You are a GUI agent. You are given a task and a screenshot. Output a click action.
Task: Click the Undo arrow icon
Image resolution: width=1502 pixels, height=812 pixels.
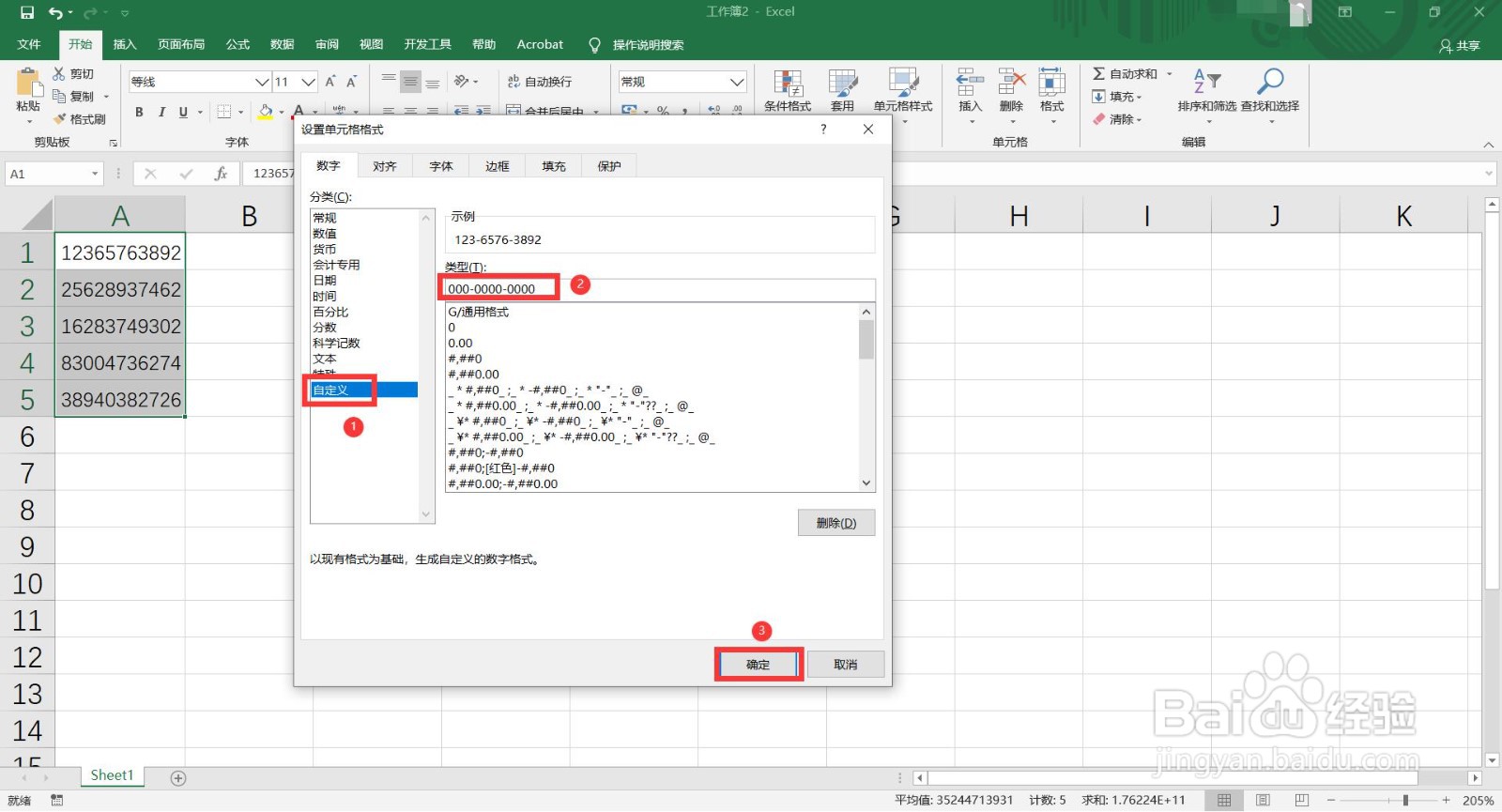56,12
